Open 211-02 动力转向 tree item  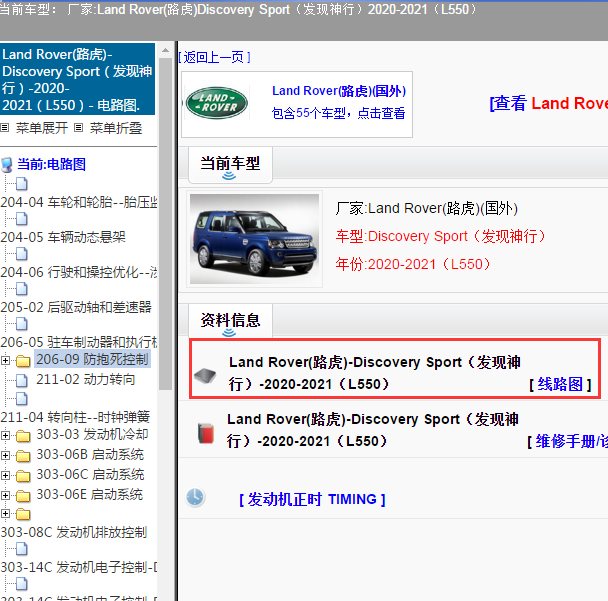pyautogui.click(x=86, y=379)
